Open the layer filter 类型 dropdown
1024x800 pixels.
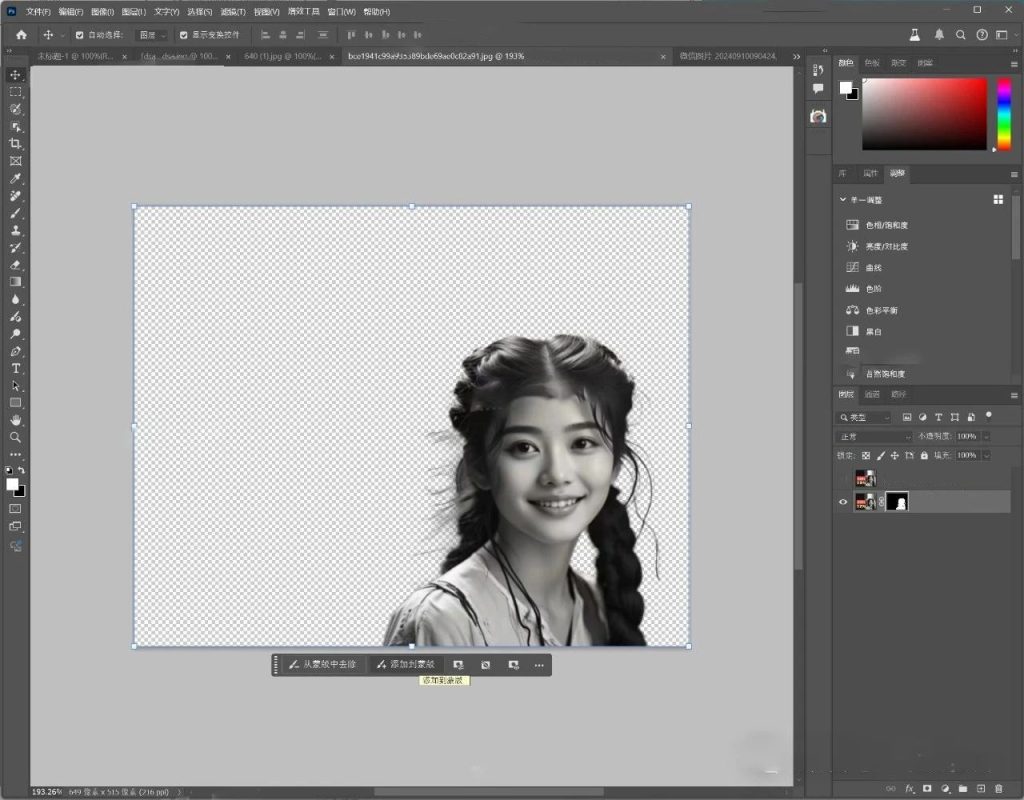tap(865, 417)
